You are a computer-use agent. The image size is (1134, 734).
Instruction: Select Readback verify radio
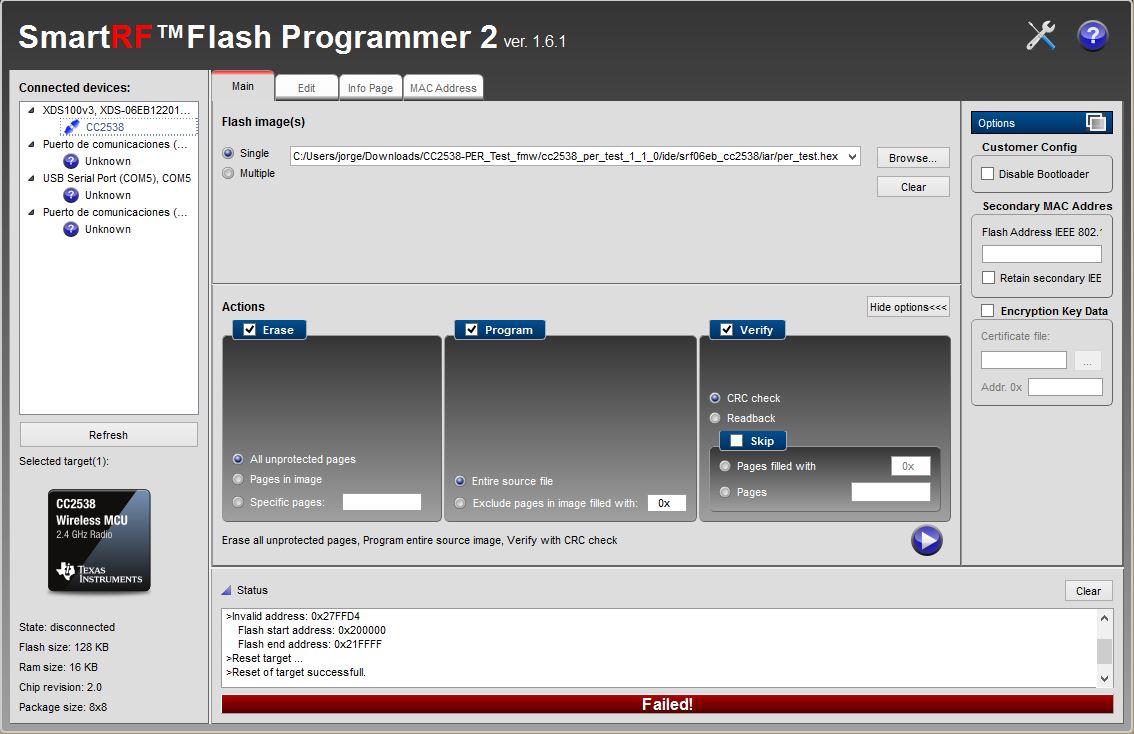[715, 418]
